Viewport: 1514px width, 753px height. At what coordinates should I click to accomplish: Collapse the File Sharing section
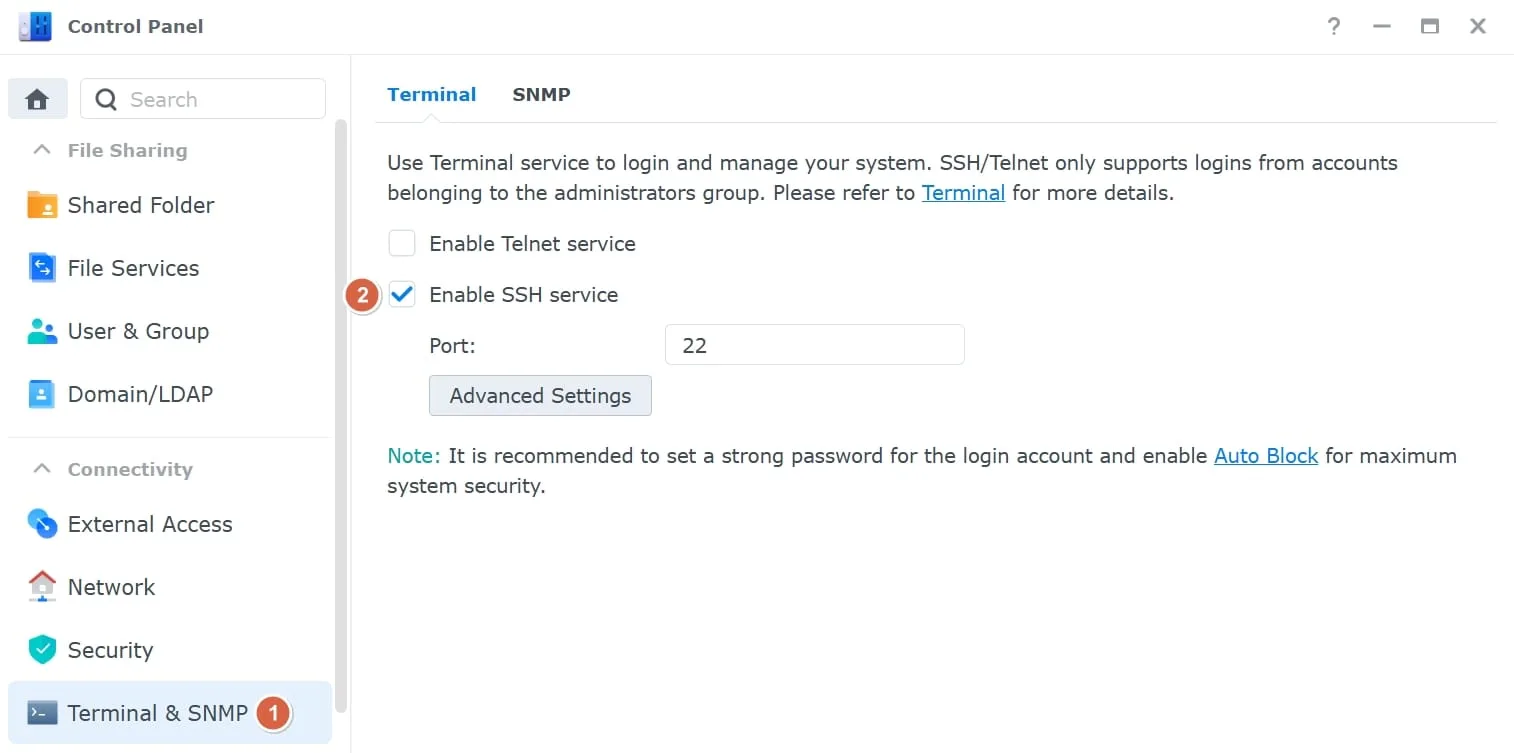click(41, 150)
